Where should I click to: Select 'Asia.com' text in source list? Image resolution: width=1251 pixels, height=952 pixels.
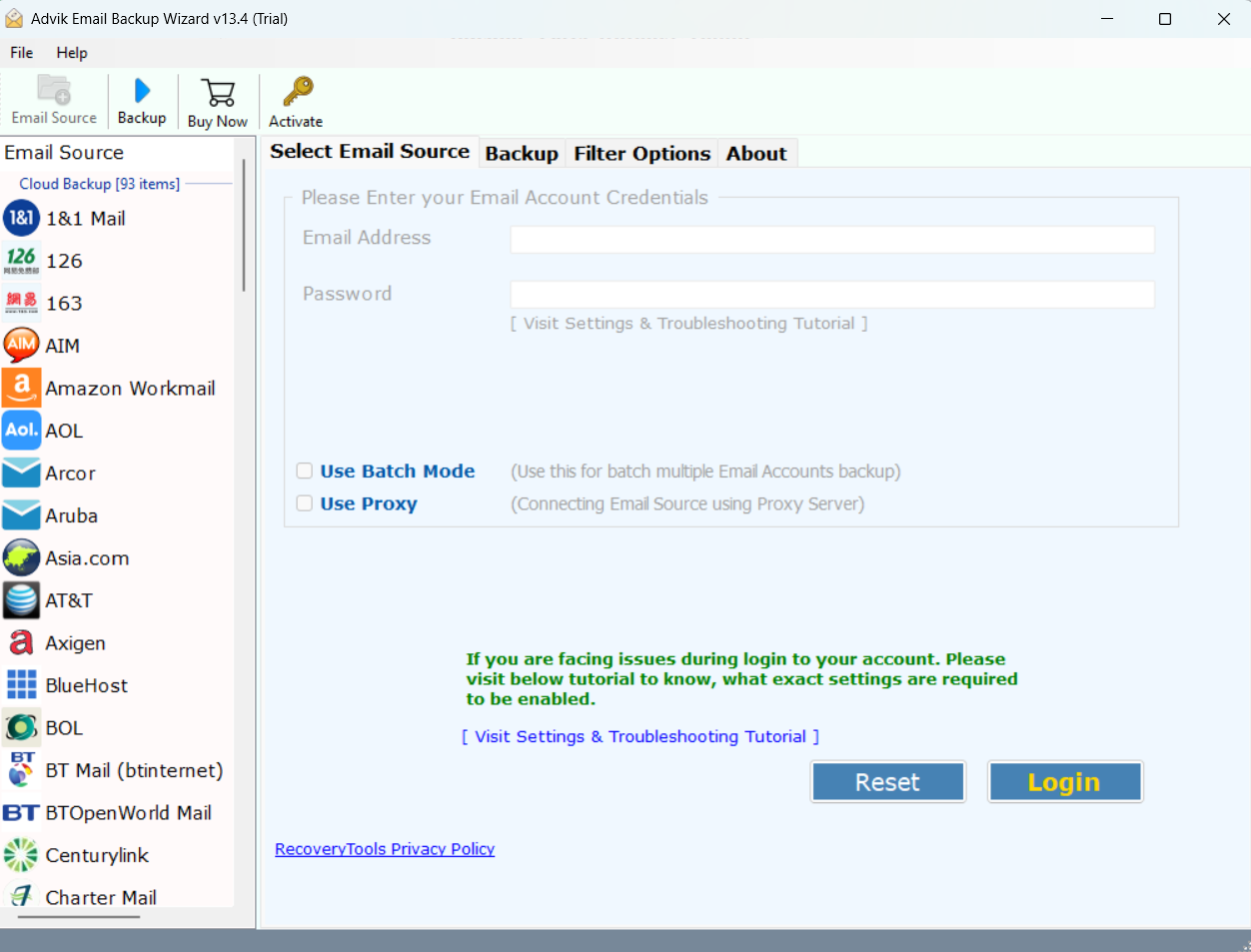tap(88, 558)
